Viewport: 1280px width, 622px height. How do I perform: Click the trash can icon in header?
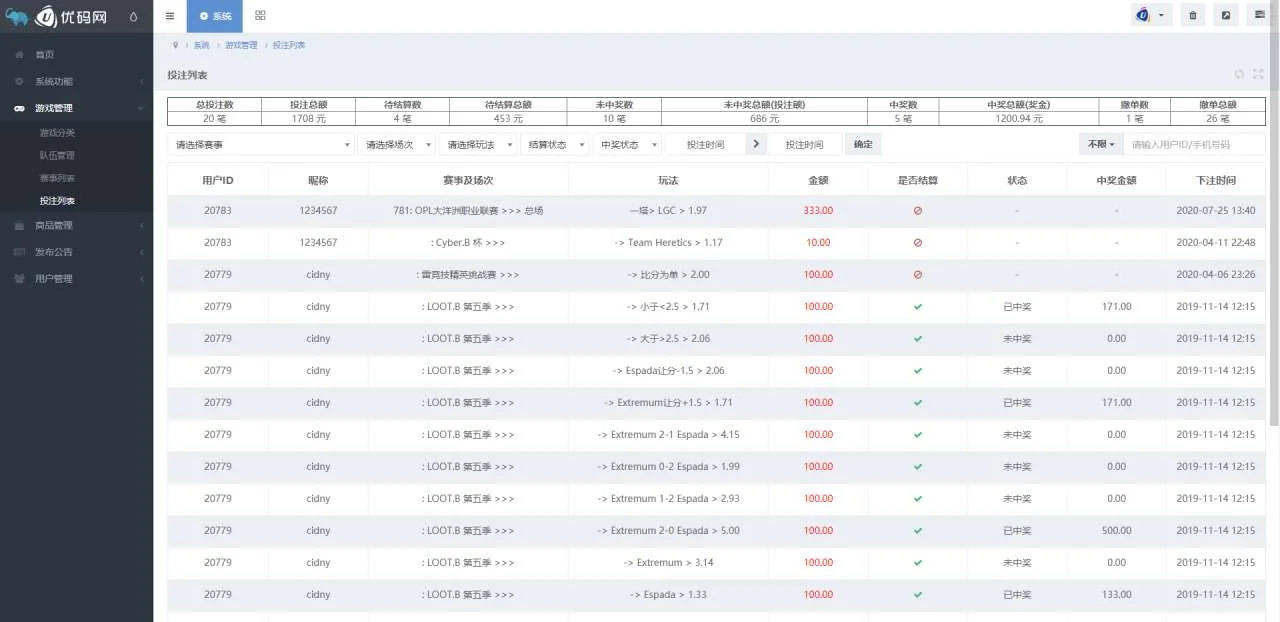(x=1192, y=15)
